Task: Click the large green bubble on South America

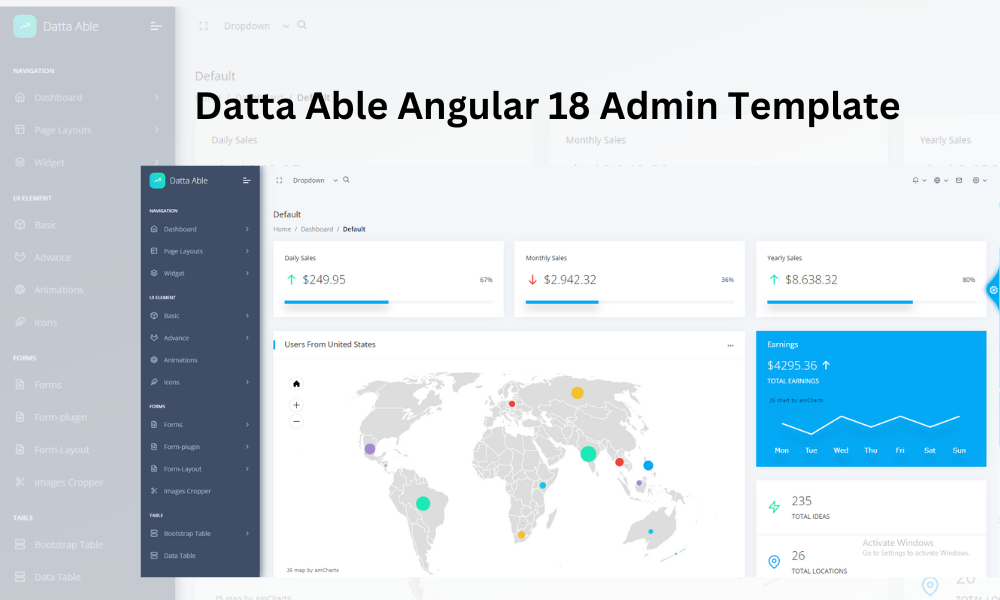Action: click(x=423, y=503)
